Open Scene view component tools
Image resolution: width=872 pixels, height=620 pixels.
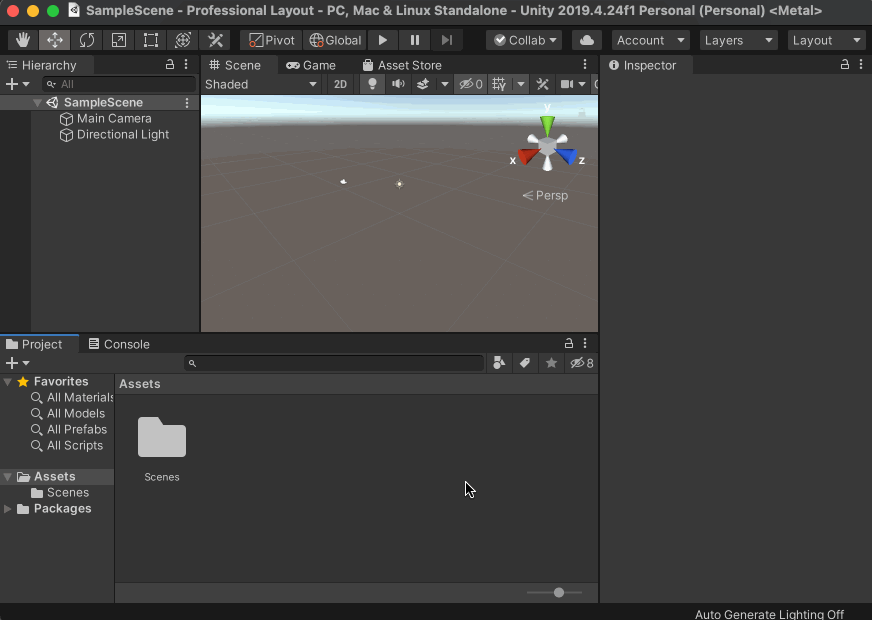542,84
